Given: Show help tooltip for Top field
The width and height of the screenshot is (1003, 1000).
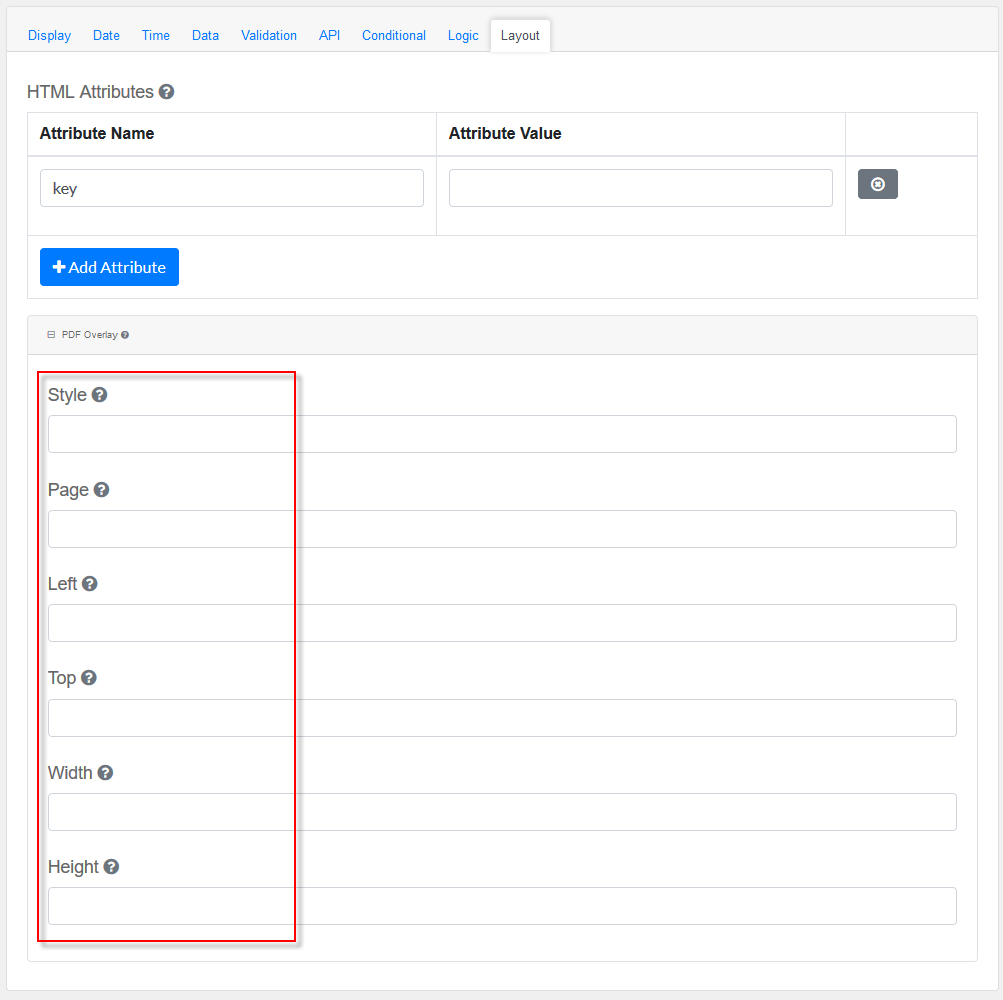Looking at the screenshot, I should [89, 678].
